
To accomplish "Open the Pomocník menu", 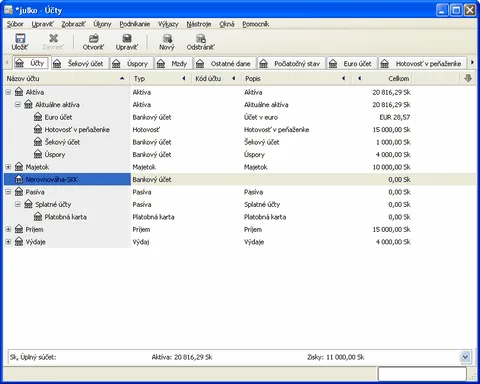I will (256, 24).
